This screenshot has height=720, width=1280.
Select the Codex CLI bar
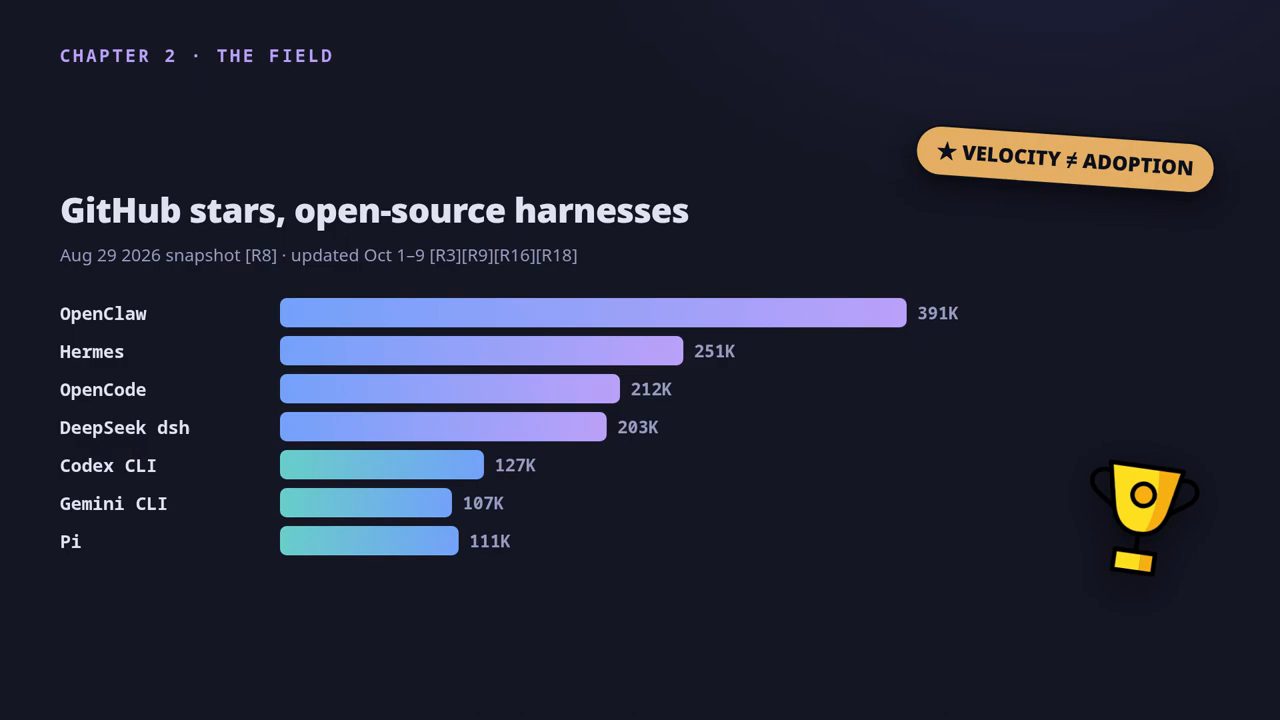[x=382, y=465]
